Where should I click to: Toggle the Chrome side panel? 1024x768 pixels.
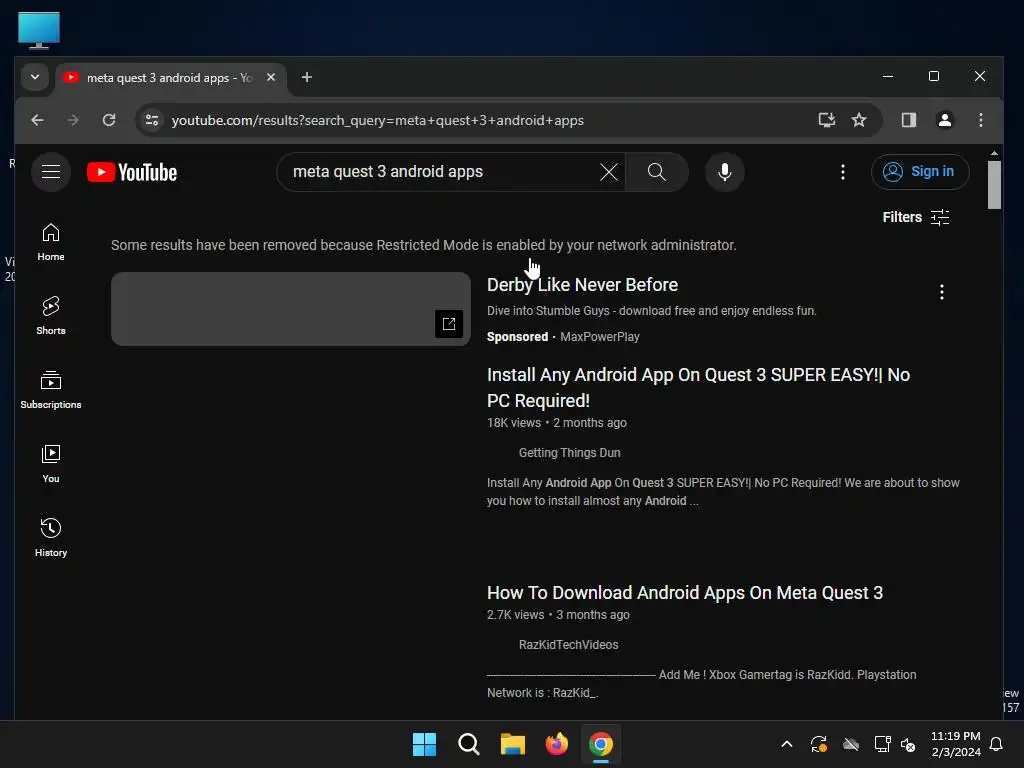coord(908,120)
